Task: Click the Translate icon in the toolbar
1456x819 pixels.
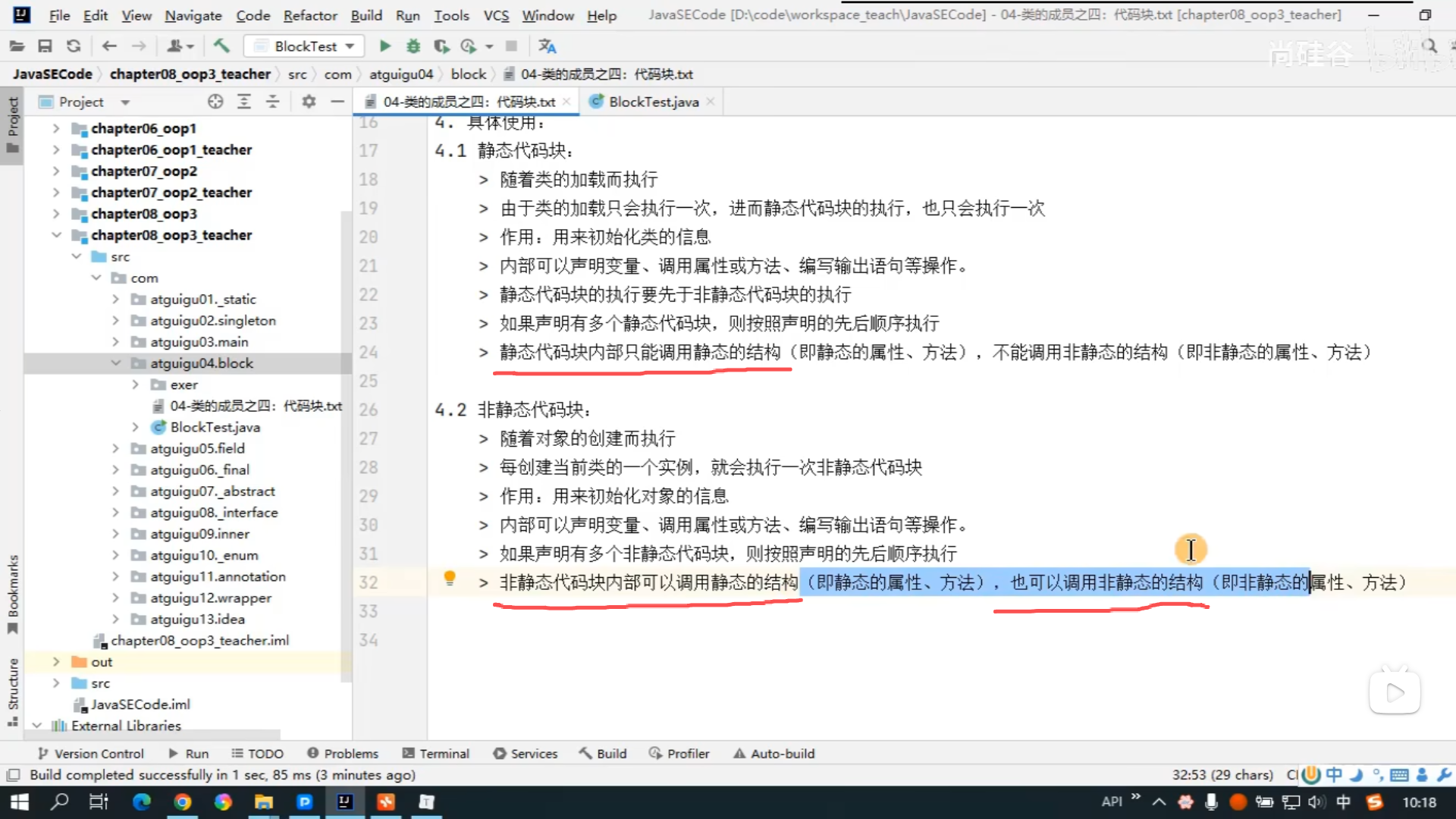Action: (x=547, y=46)
